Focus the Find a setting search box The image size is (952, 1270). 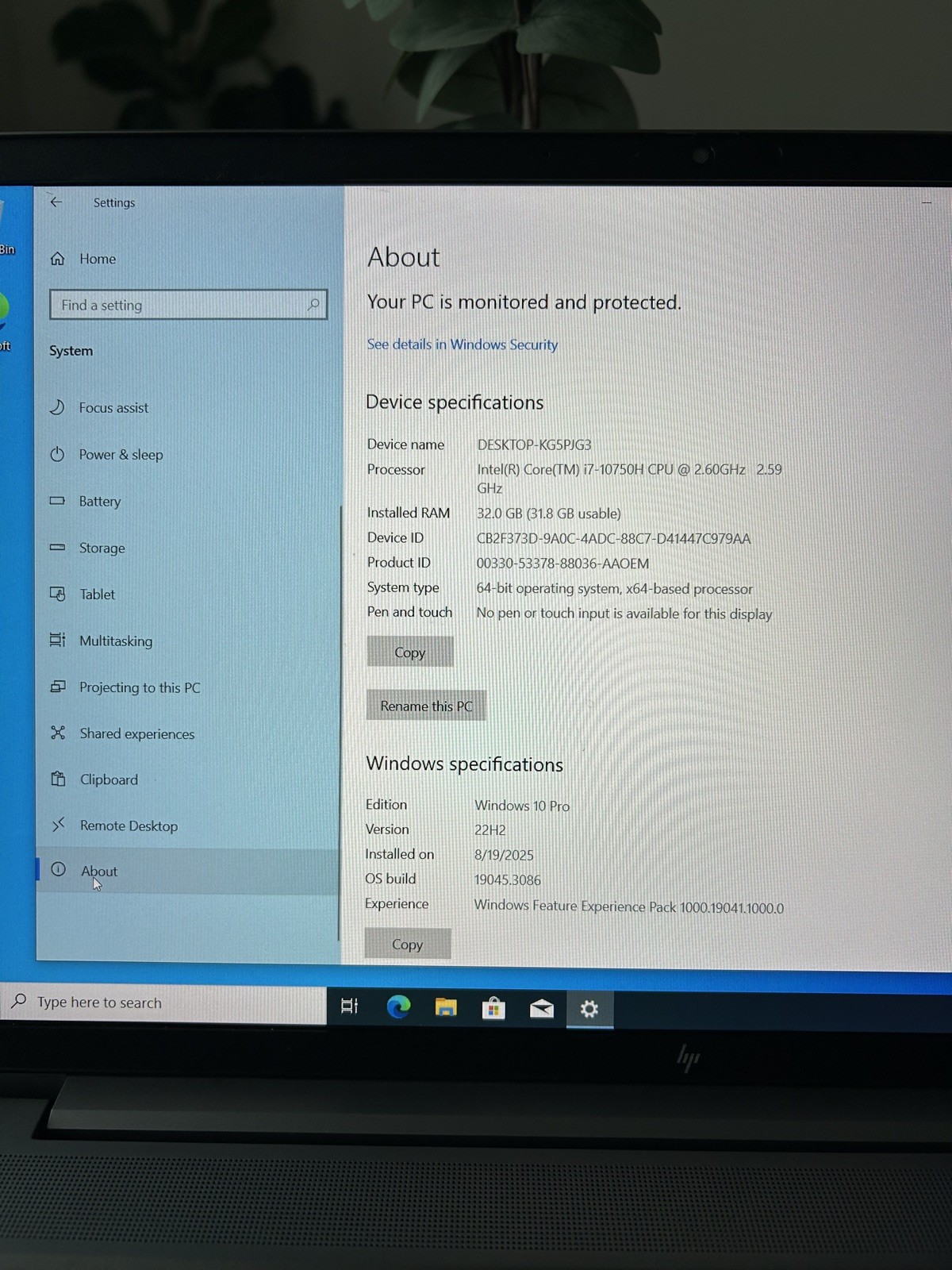(188, 305)
